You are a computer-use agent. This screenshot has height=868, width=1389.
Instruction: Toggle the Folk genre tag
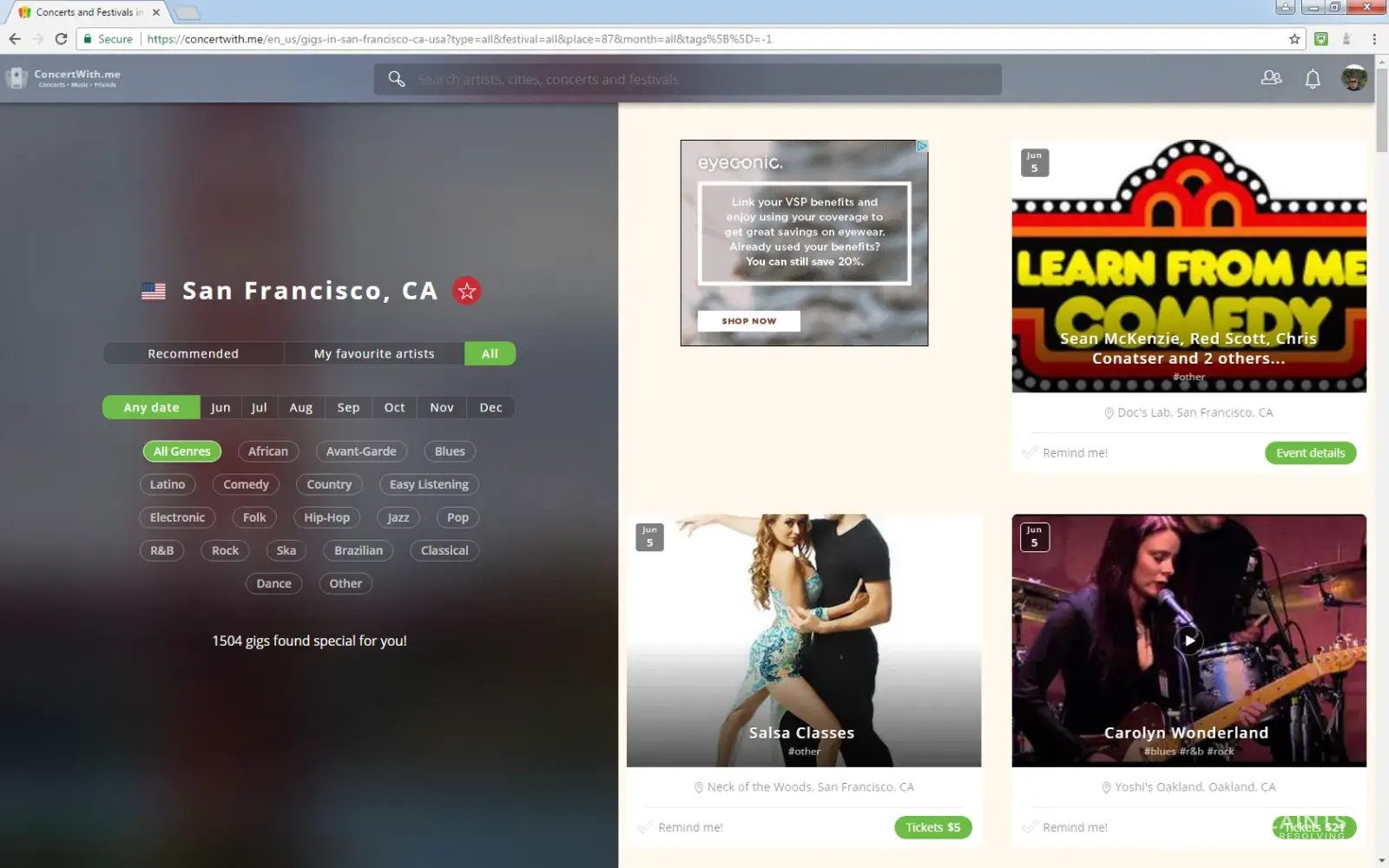click(x=254, y=517)
